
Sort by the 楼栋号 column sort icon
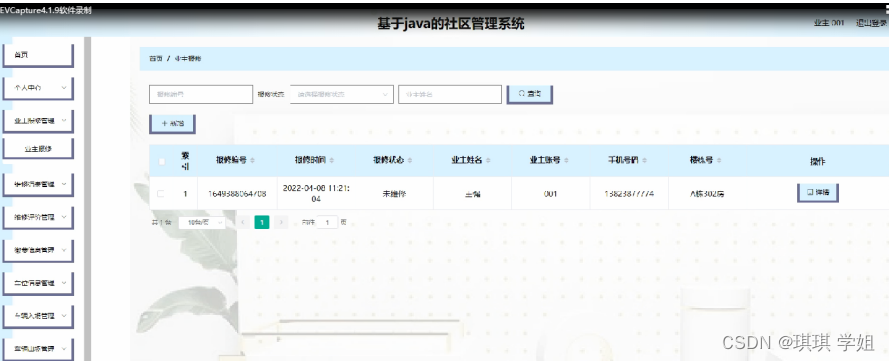pyautogui.click(x=719, y=161)
